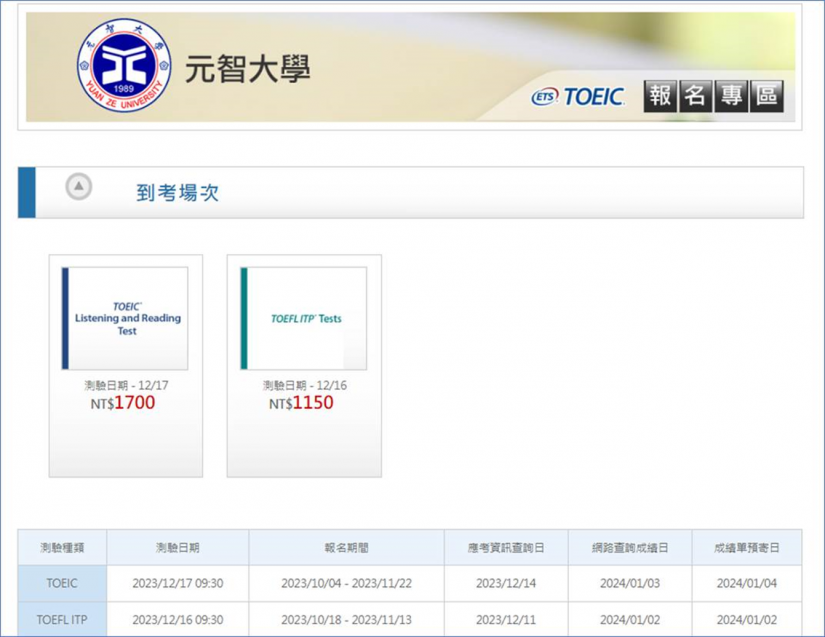Click the 網路查詢成績日 column header
825x637 pixels.
[630, 548]
